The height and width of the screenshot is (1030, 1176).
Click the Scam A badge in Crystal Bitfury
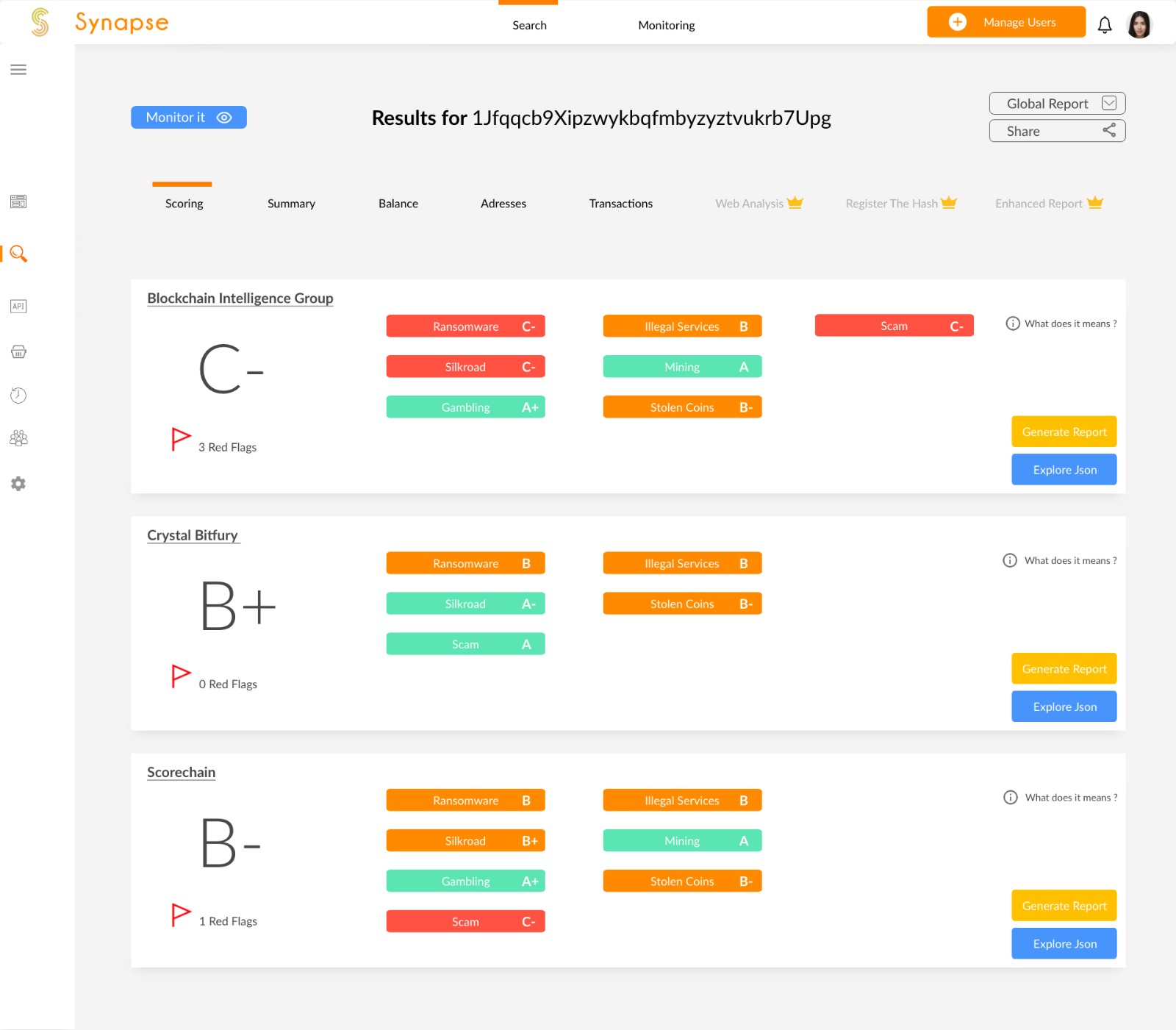[466, 644]
